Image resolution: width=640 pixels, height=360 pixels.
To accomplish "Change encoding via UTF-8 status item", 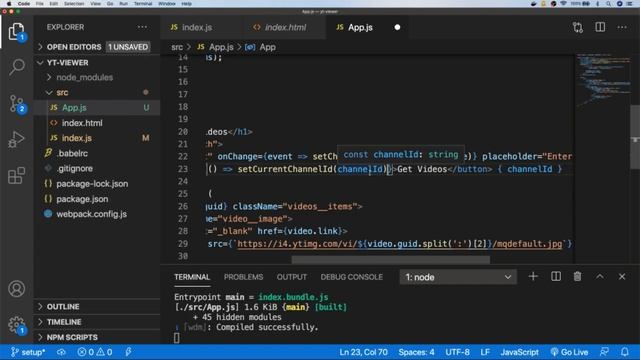I will click(457, 352).
